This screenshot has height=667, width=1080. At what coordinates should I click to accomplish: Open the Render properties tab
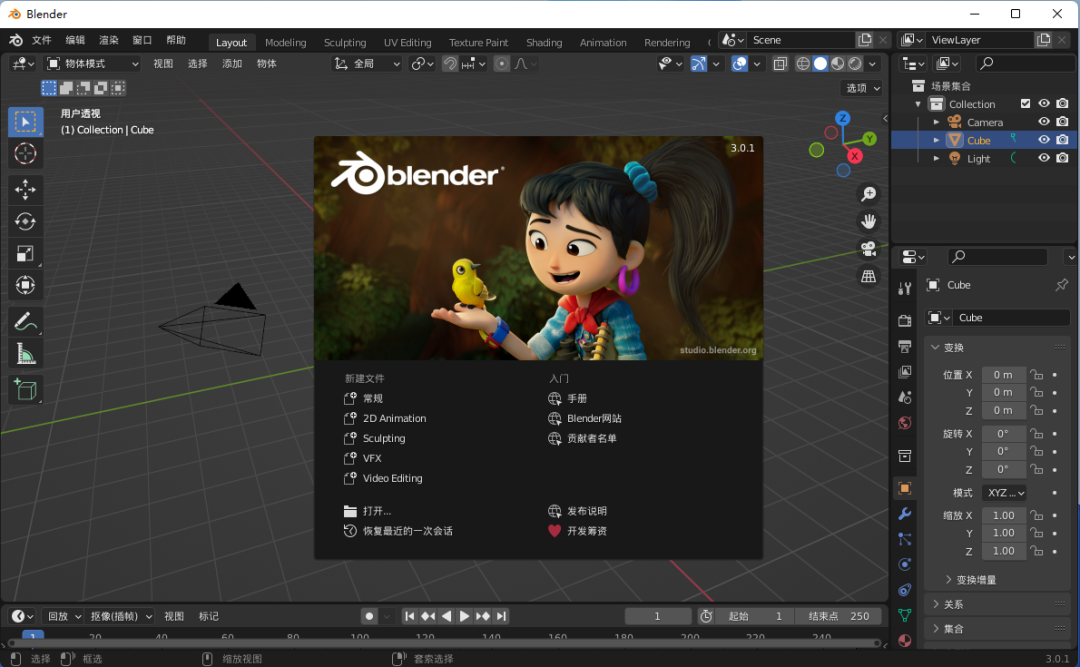(x=905, y=320)
